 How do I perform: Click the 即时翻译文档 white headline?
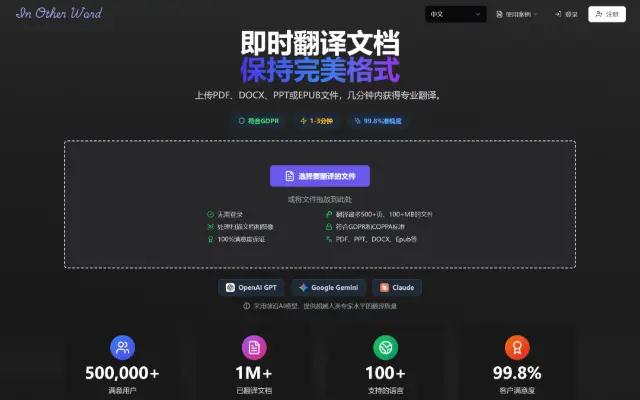coord(320,43)
